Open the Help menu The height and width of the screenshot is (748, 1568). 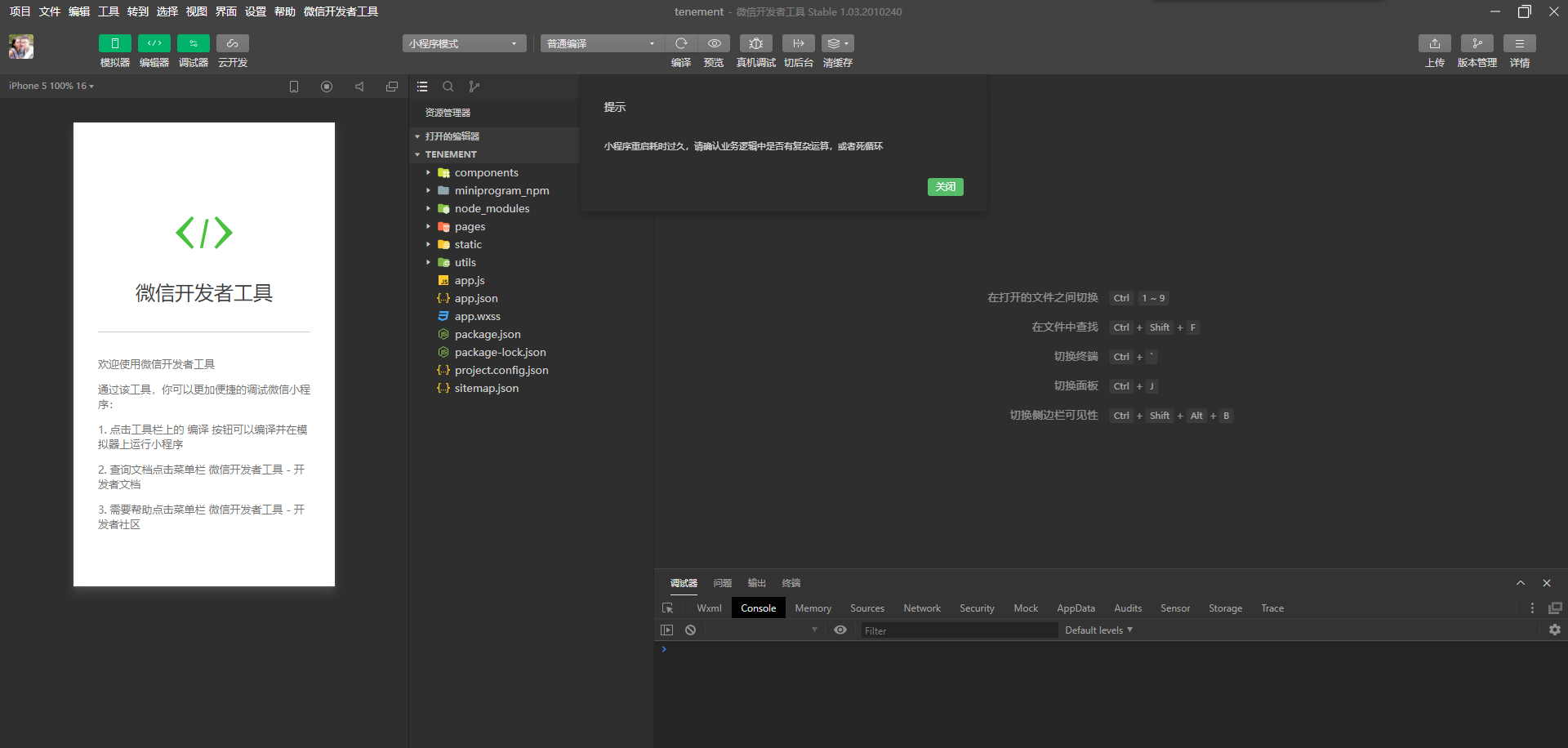pyautogui.click(x=284, y=11)
